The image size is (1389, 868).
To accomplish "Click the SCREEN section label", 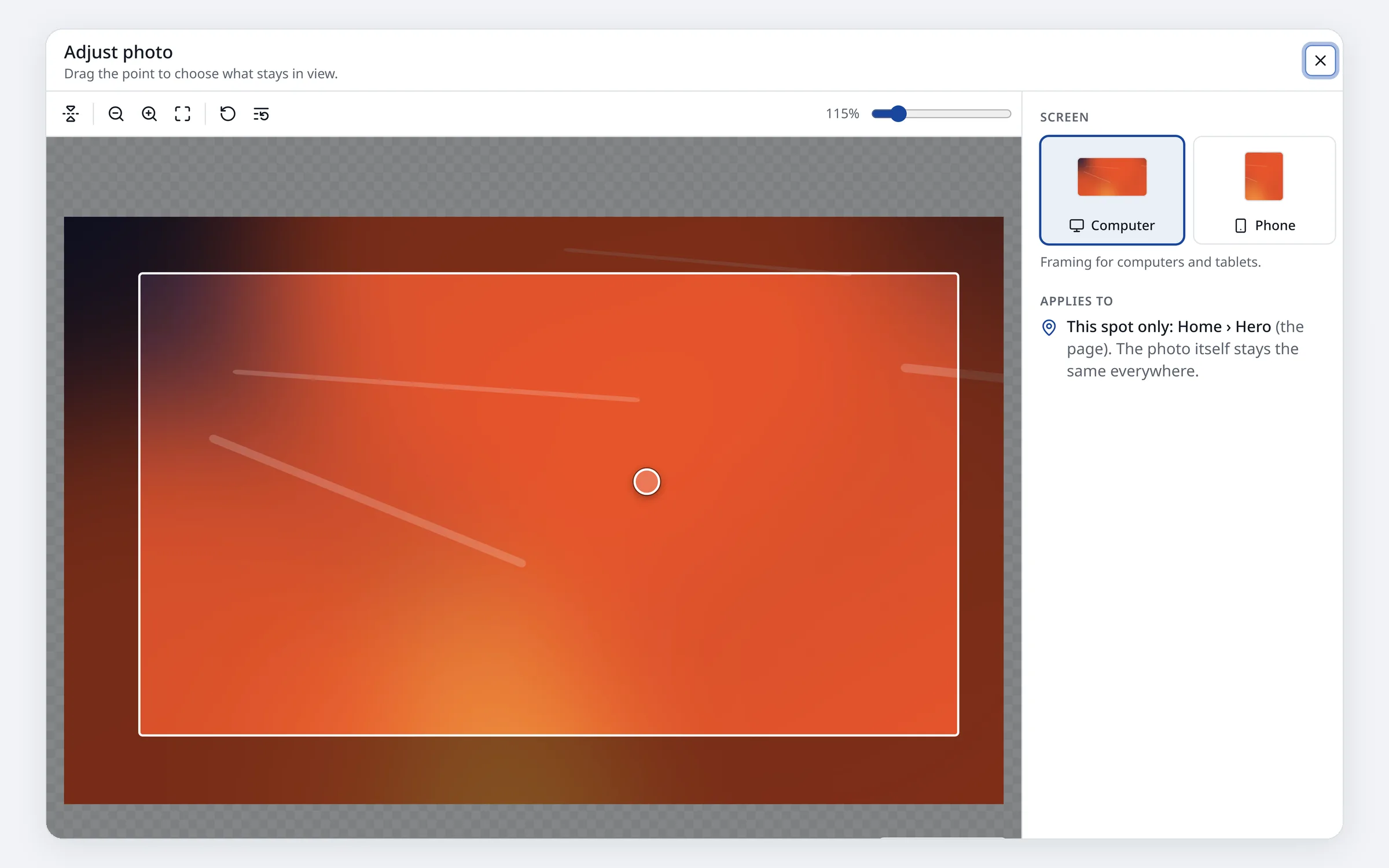I will [1064, 117].
